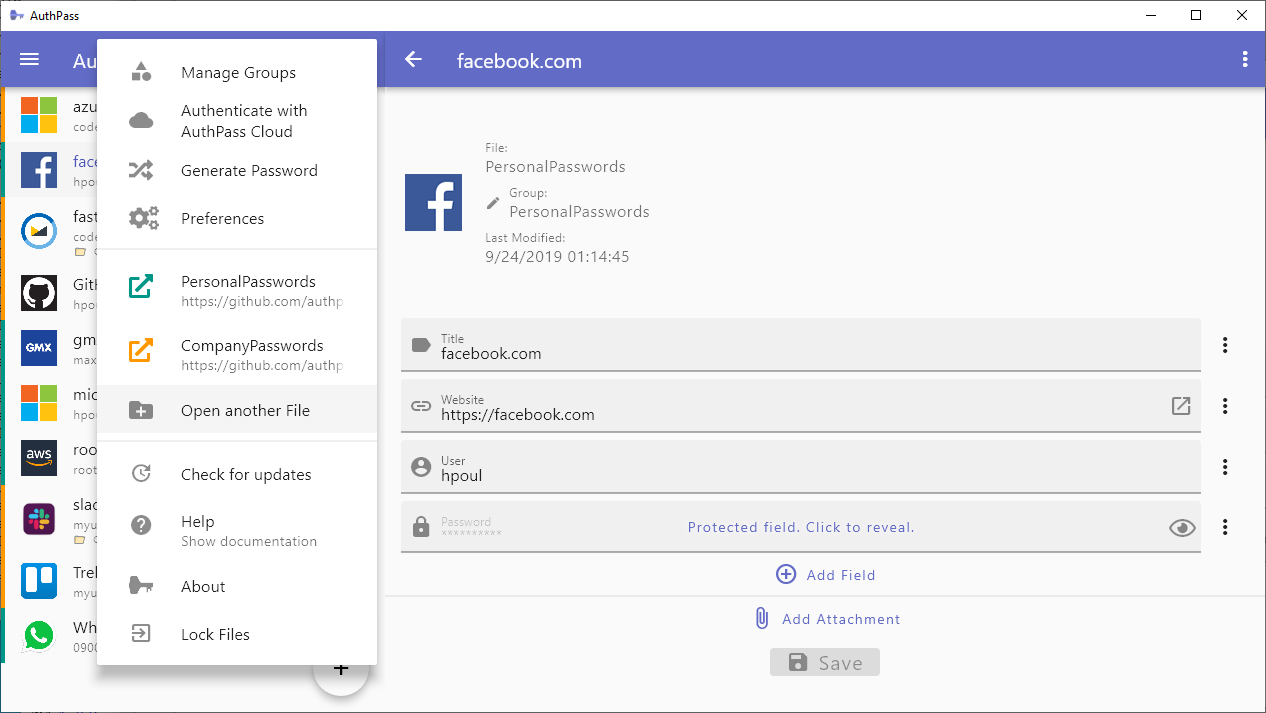
Task: Click the Manage Groups shapes icon
Action: pos(141,72)
